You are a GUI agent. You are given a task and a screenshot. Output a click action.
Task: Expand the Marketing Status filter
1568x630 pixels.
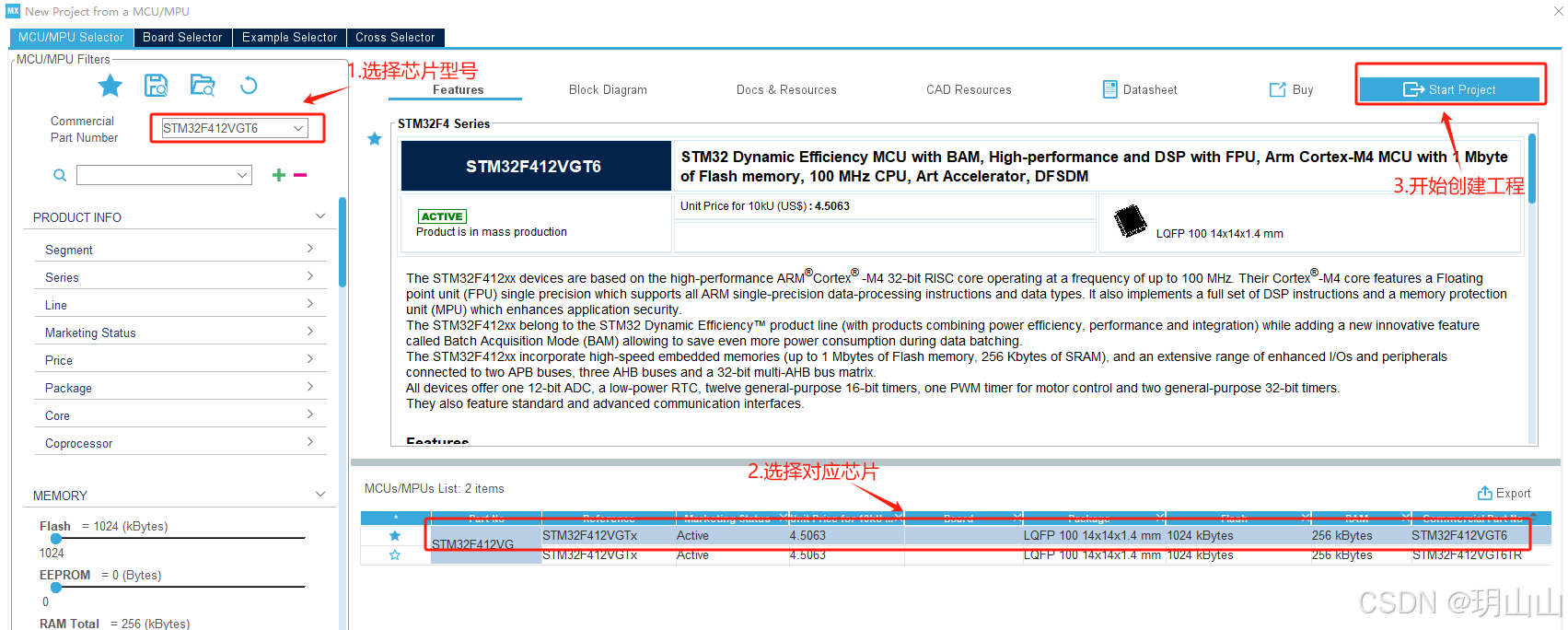tap(180, 332)
